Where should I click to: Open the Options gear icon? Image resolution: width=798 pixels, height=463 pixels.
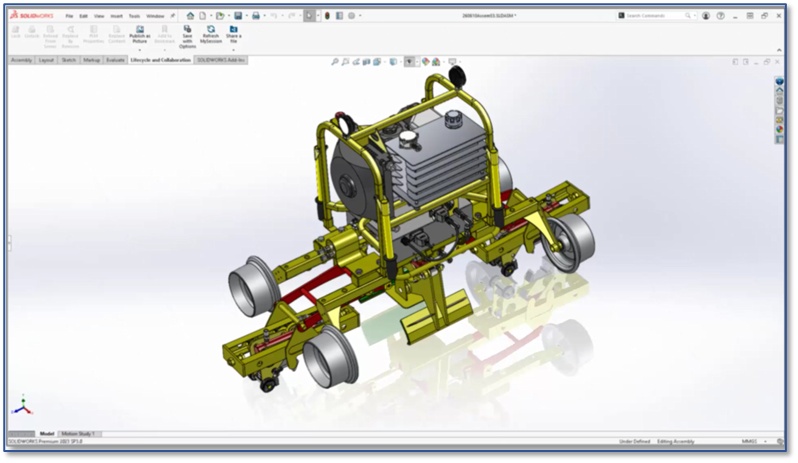pyautogui.click(x=352, y=16)
